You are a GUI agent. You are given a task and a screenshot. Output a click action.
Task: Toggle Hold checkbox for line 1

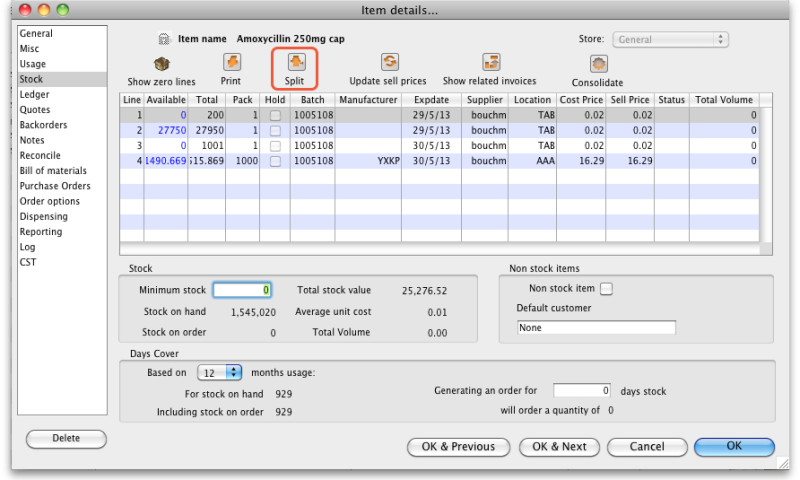(x=274, y=115)
